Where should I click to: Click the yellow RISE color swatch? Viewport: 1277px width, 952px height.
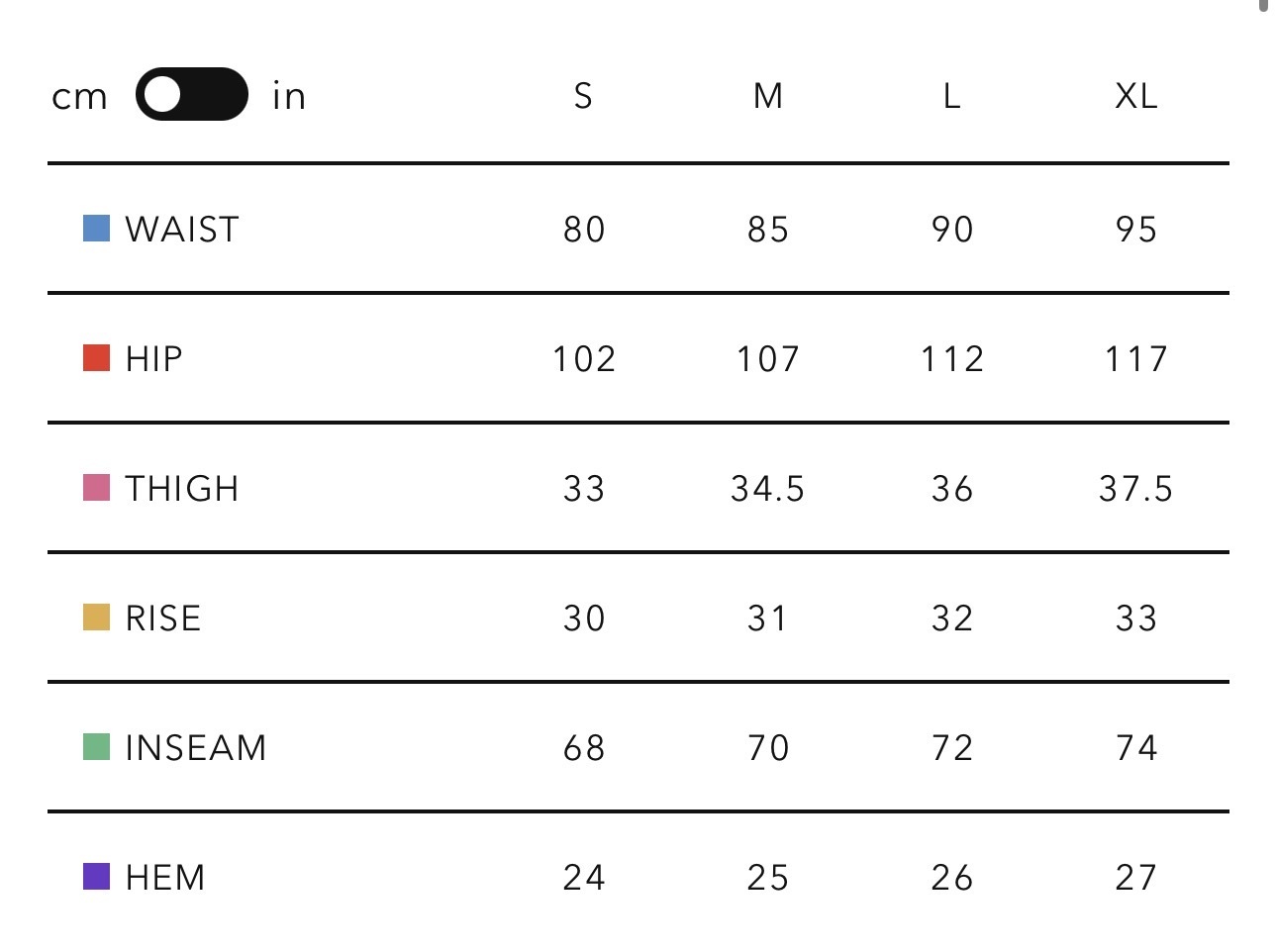click(x=96, y=618)
